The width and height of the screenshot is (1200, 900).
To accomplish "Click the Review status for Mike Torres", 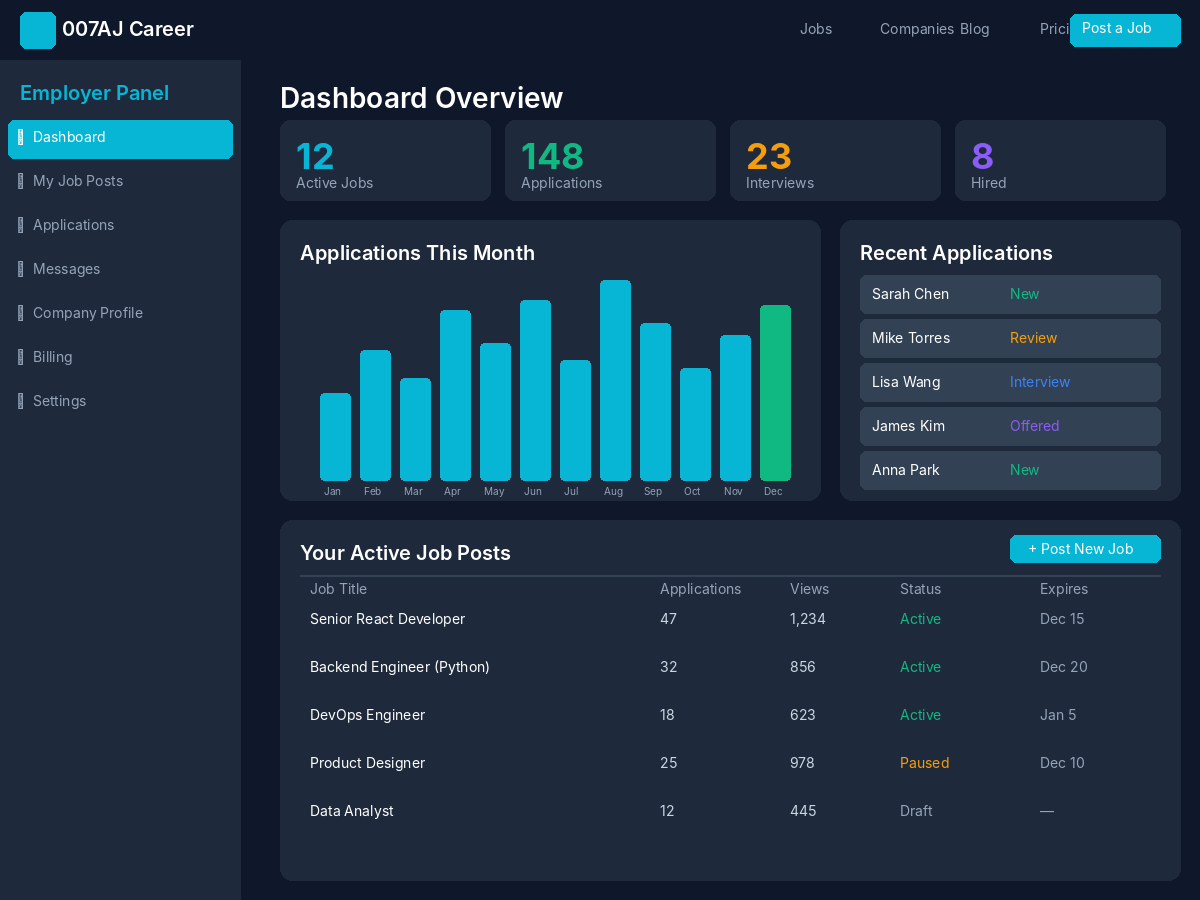I will (1033, 338).
